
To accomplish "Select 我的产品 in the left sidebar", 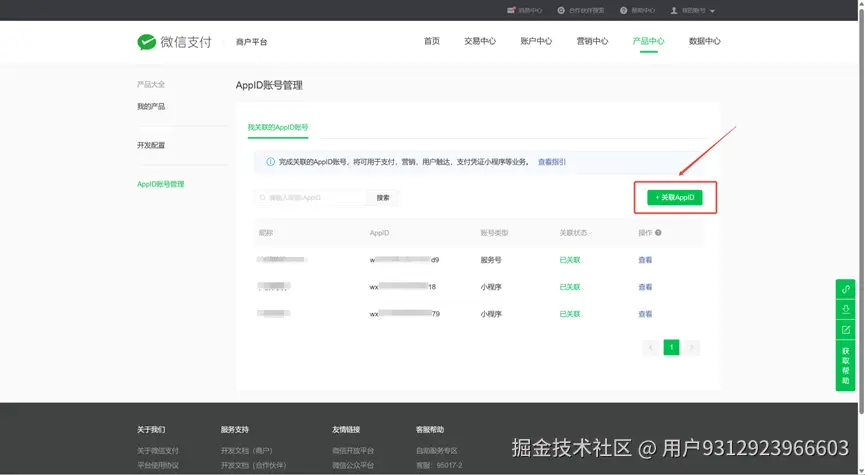I will tap(151, 106).
